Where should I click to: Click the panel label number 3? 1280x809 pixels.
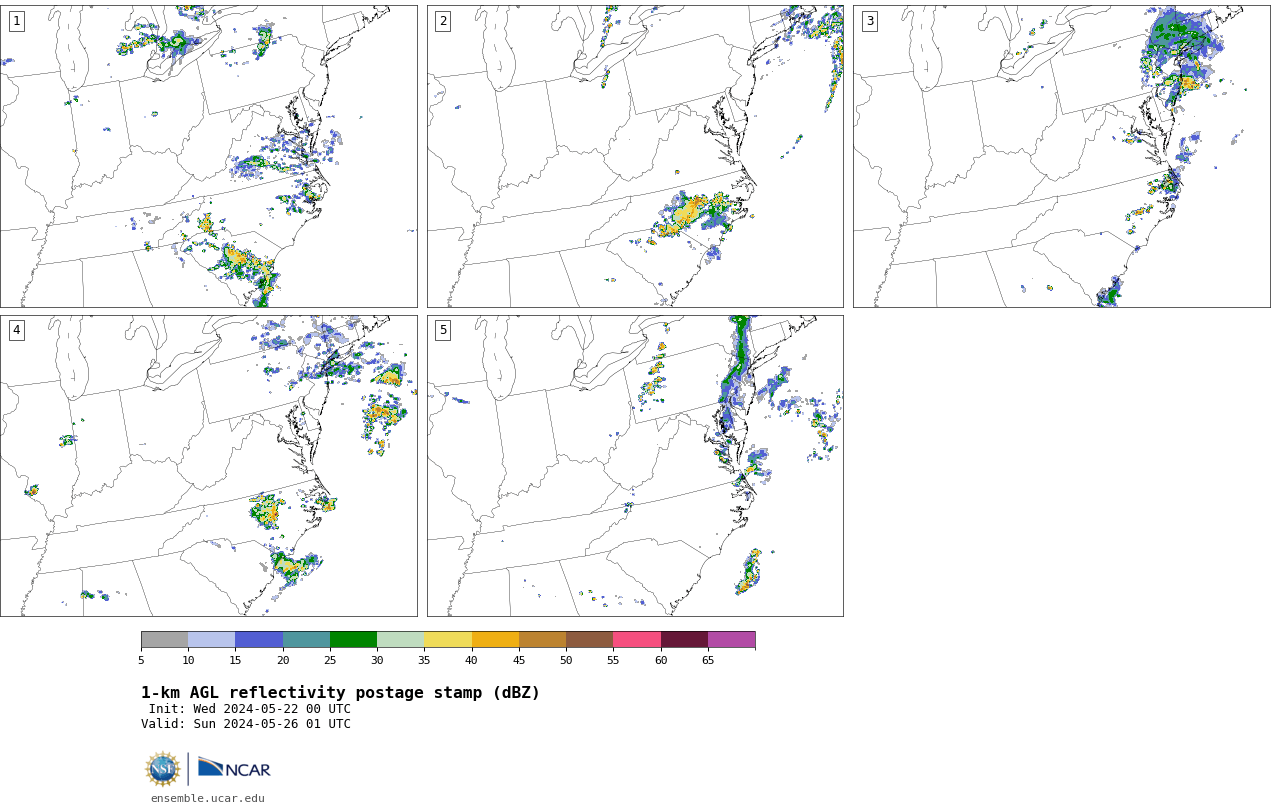coord(869,21)
